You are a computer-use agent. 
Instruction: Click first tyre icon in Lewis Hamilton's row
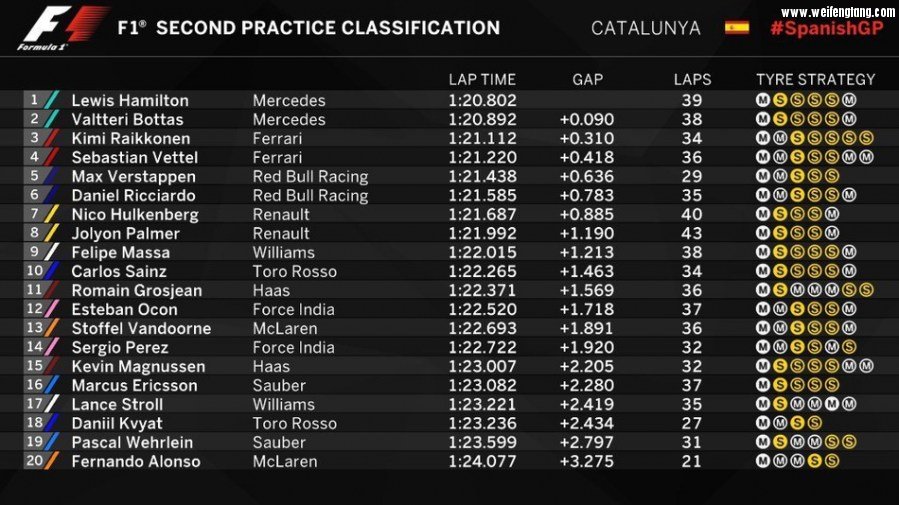(x=763, y=100)
